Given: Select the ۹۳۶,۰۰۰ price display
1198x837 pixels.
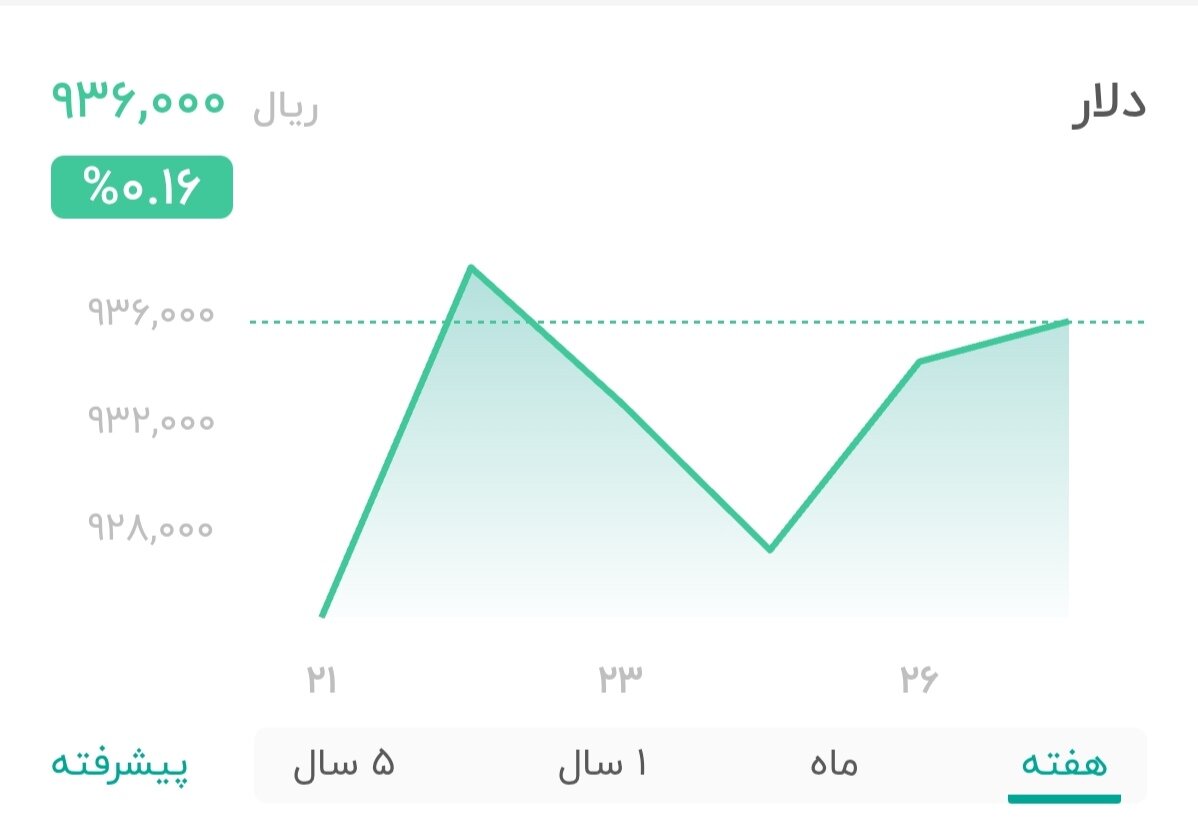Looking at the screenshot, I should 140,103.
